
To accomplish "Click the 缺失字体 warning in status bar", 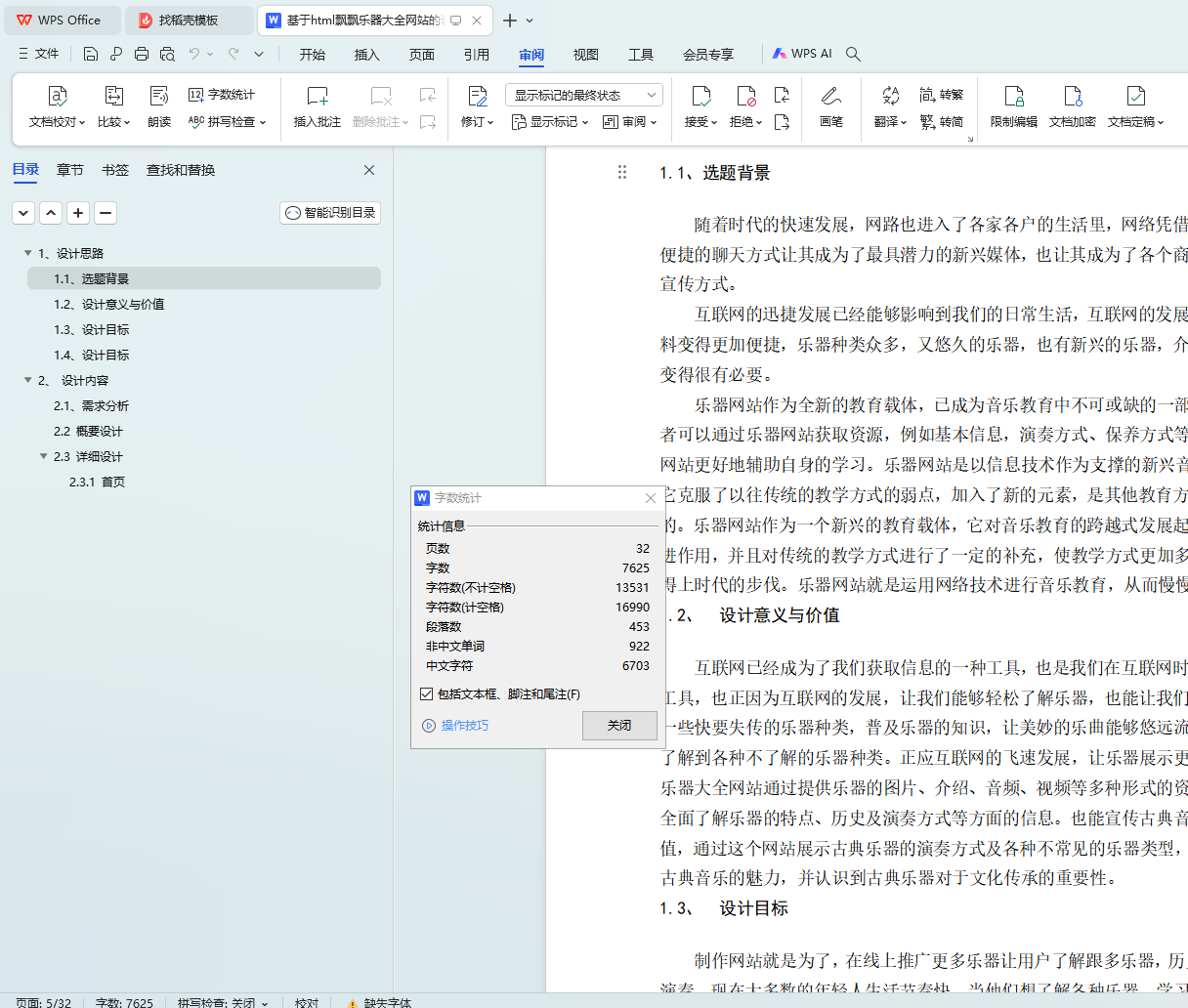I will [x=379, y=1002].
